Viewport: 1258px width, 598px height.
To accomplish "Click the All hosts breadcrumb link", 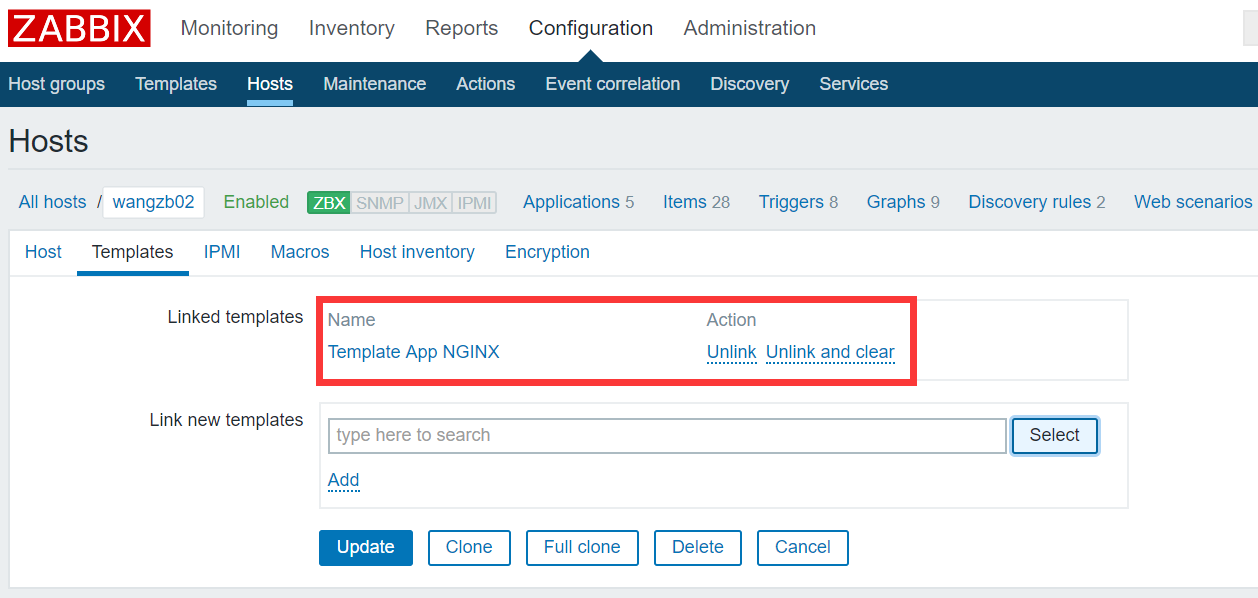I will click(52, 202).
